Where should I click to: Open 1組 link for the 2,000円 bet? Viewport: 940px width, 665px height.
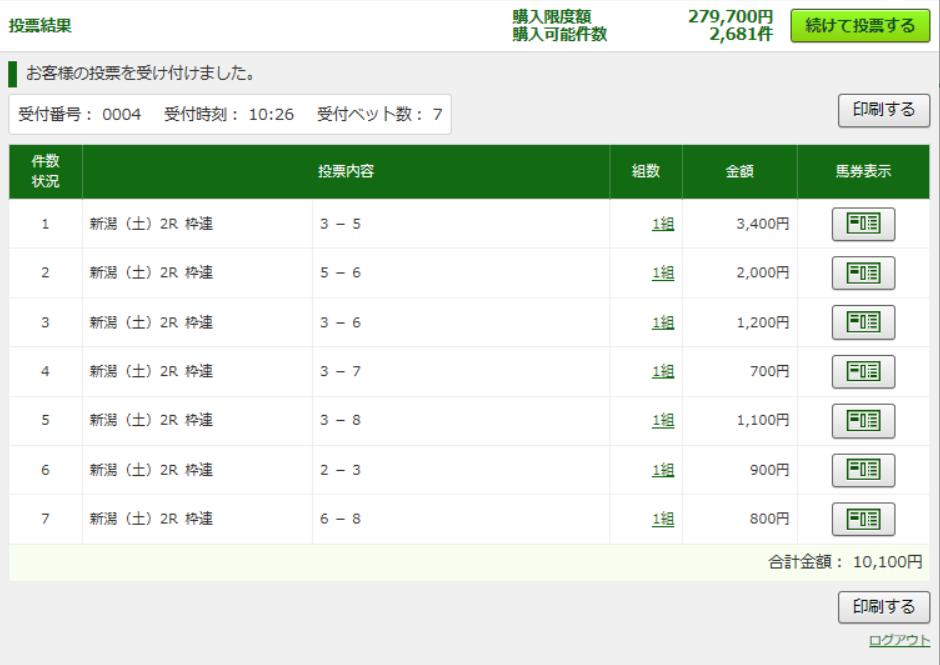(662, 273)
